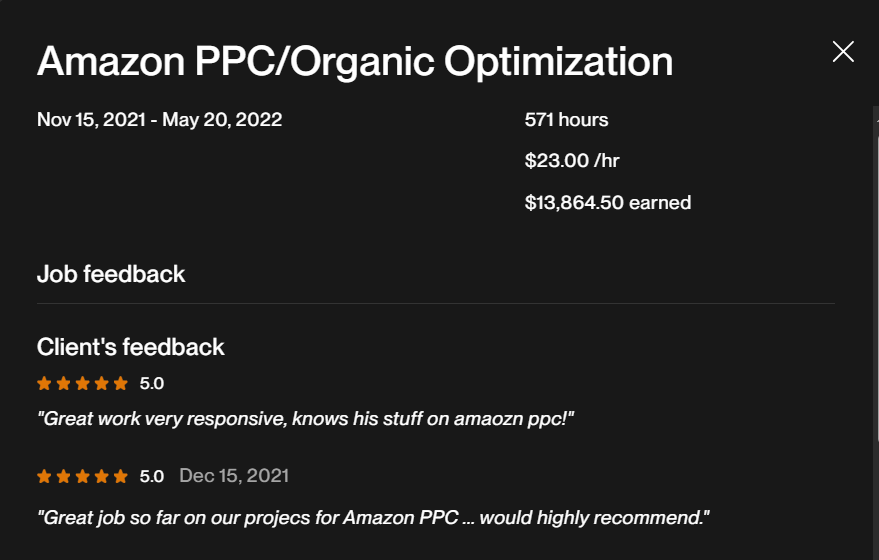
Task: Click the vertical scrollbar on the right edge
Action: click(x=875, y=300)
